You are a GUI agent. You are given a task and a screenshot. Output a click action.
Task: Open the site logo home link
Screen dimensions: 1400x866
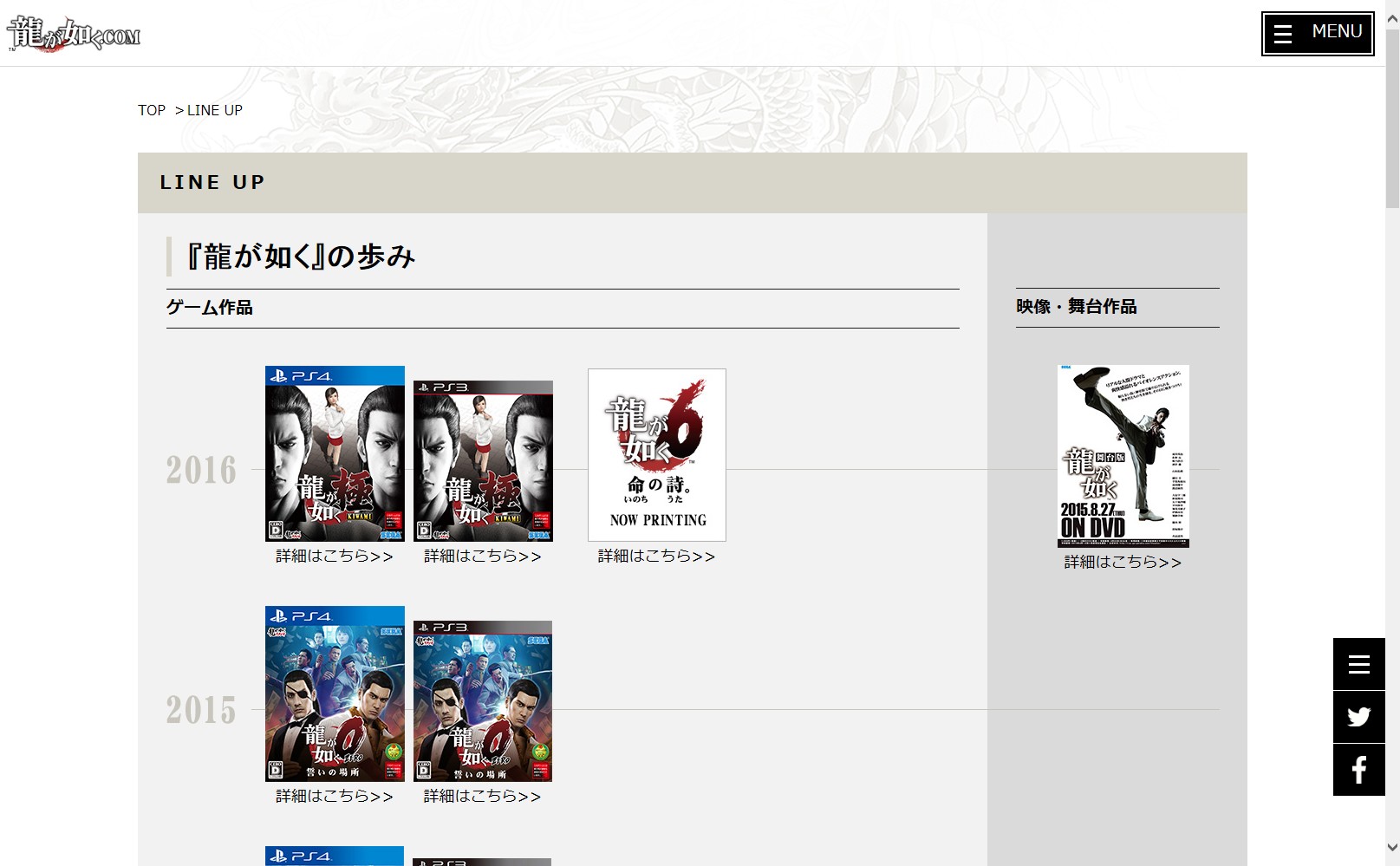pos(74,34)
